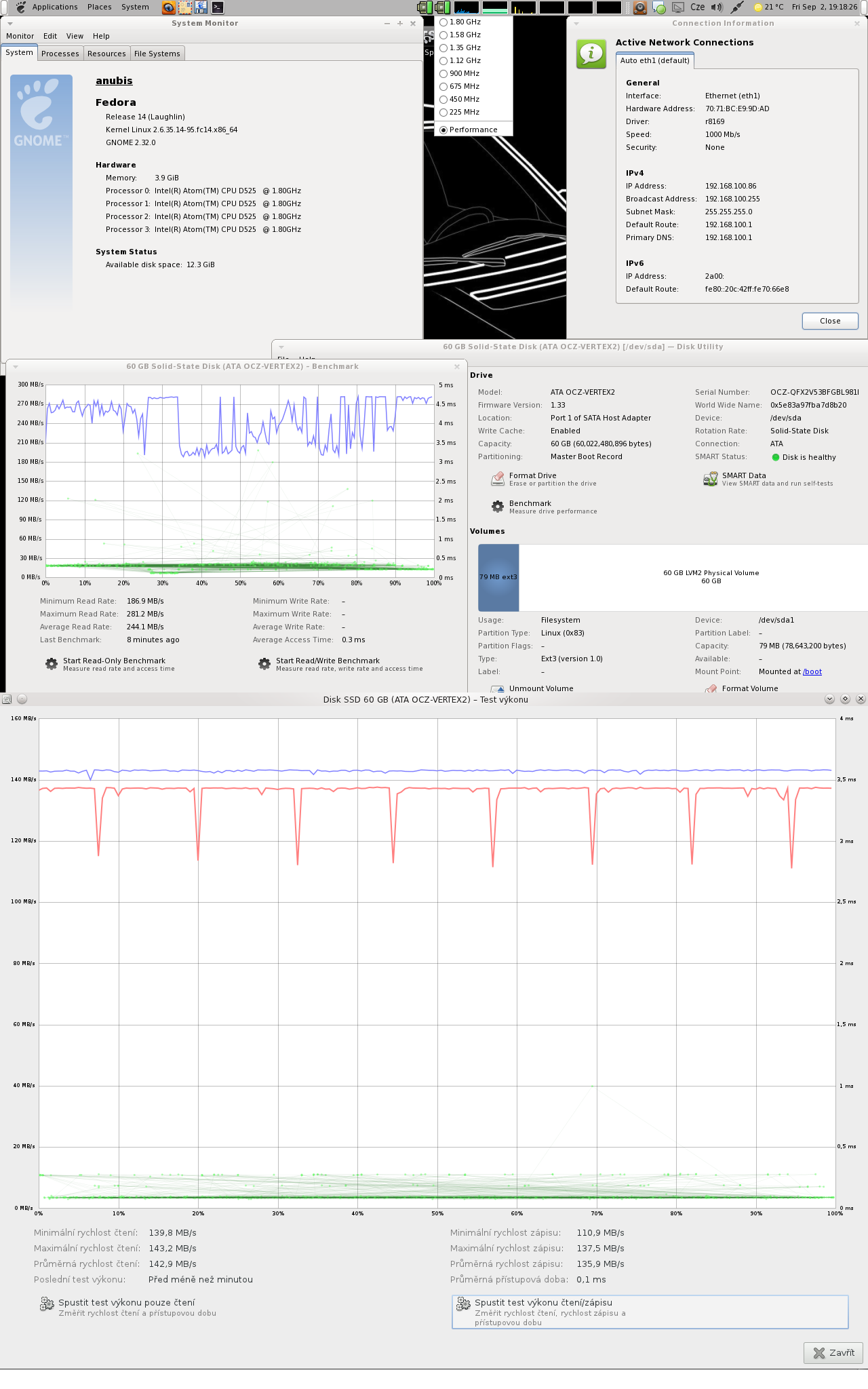Open Connection Information window menu arrow

[576, 24]
